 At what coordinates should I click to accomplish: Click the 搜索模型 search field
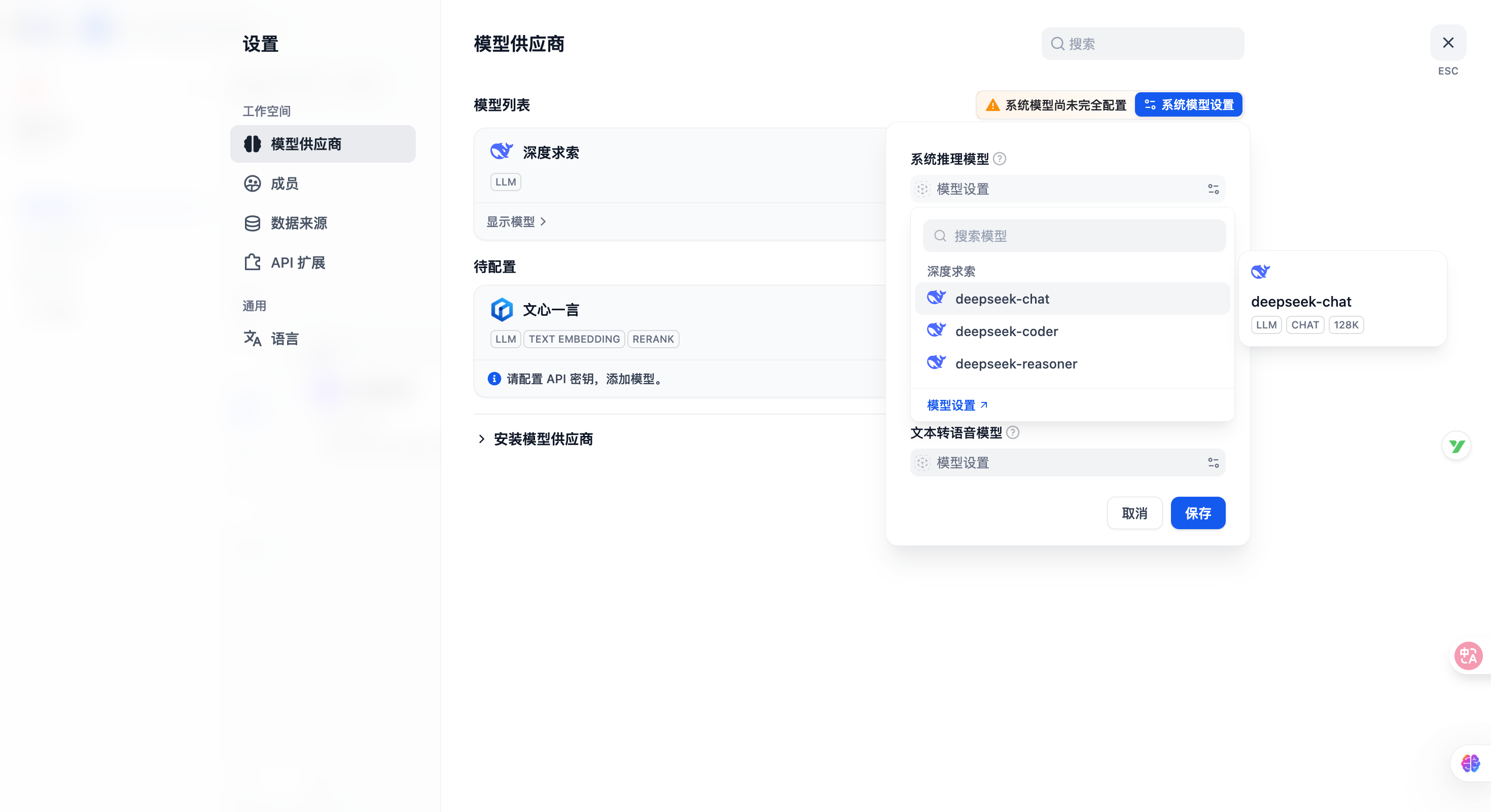[x=1074, y=236]
